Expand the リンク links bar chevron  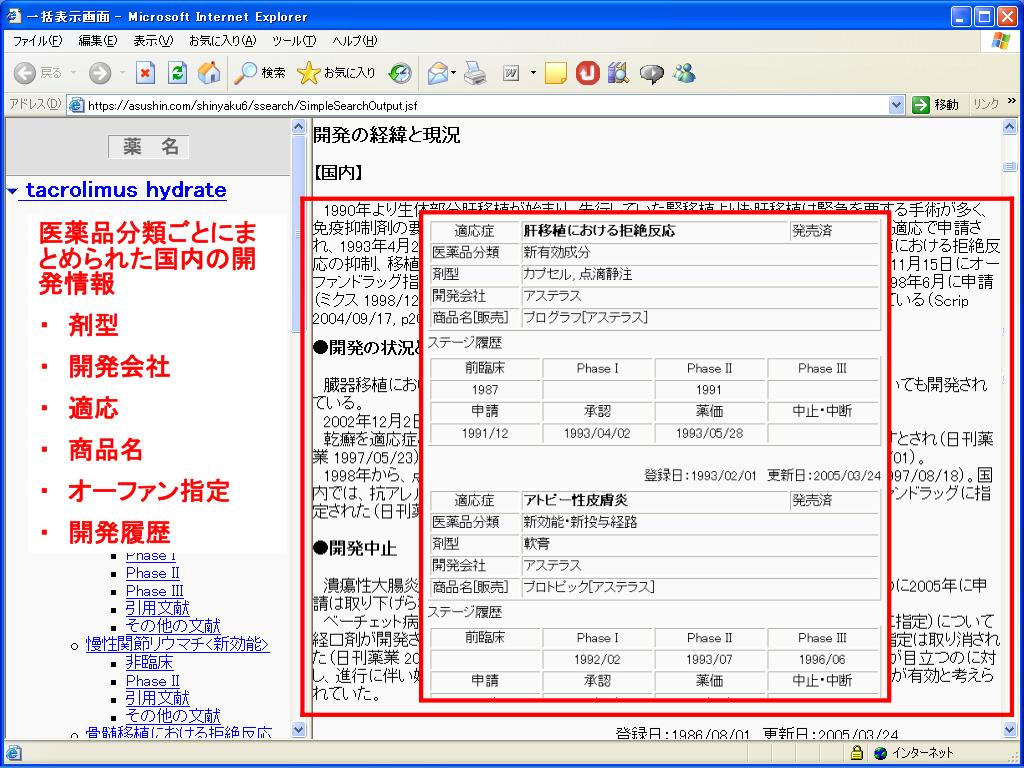click(1012, 101)
